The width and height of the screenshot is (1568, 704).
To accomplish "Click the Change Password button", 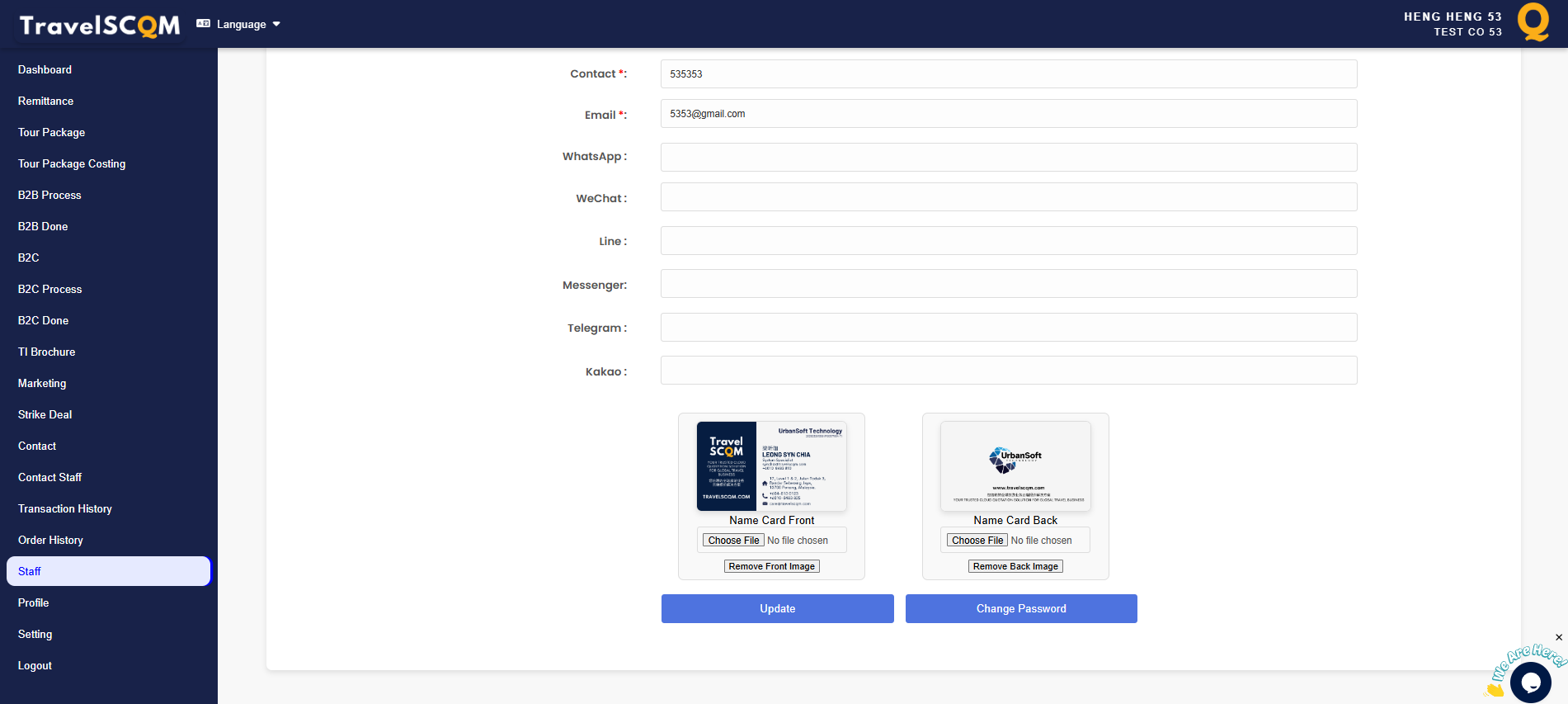I will [1021, 609].
